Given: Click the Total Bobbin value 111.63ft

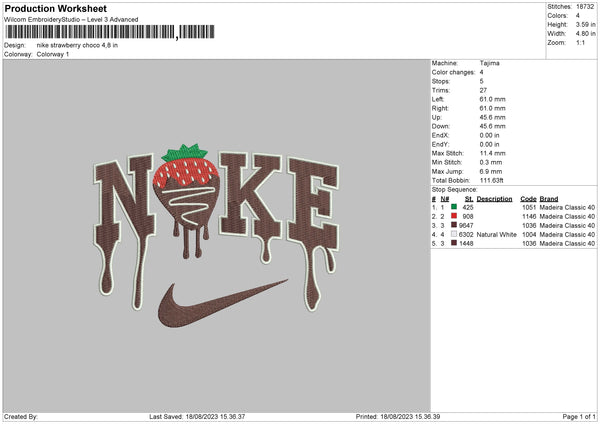Looking at the screenshot, I should (492, 180).
